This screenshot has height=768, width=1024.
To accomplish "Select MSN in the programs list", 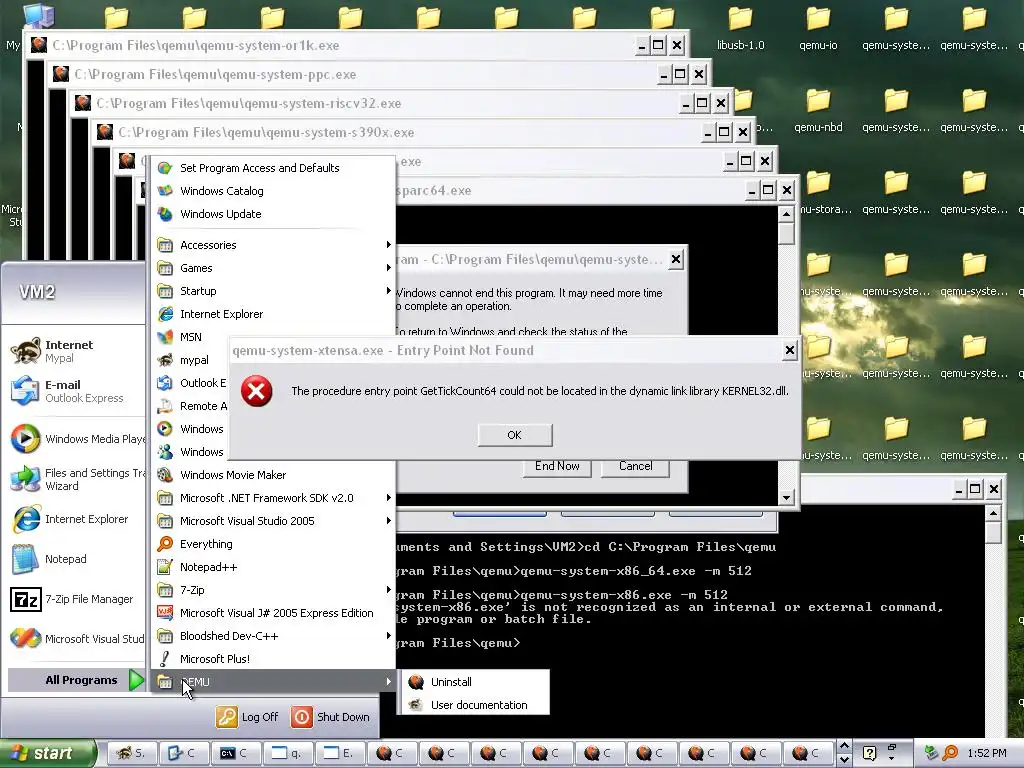I will point(191,337).
